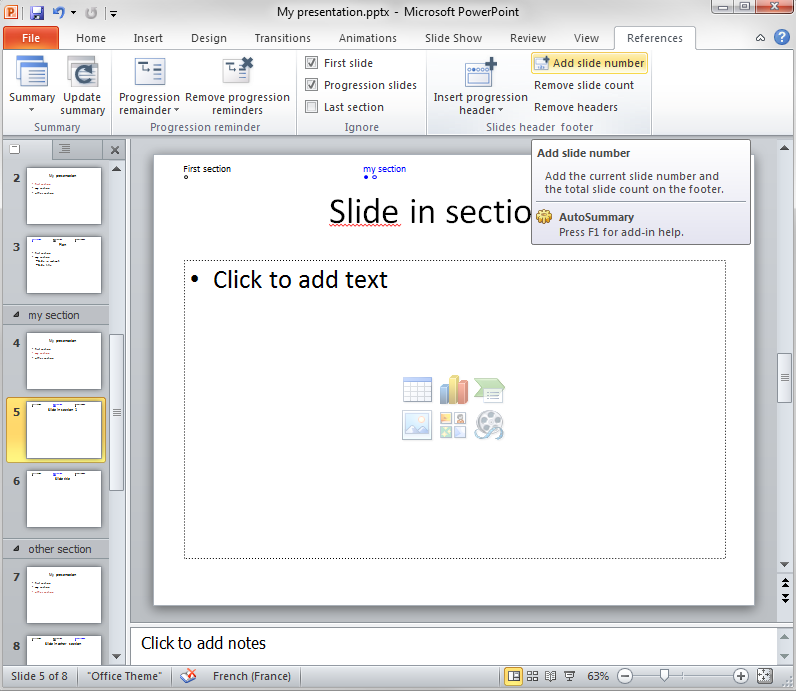
Task: Click the Redo icon in the Quick Access Toolbar
Action: [x=91, y=13]
